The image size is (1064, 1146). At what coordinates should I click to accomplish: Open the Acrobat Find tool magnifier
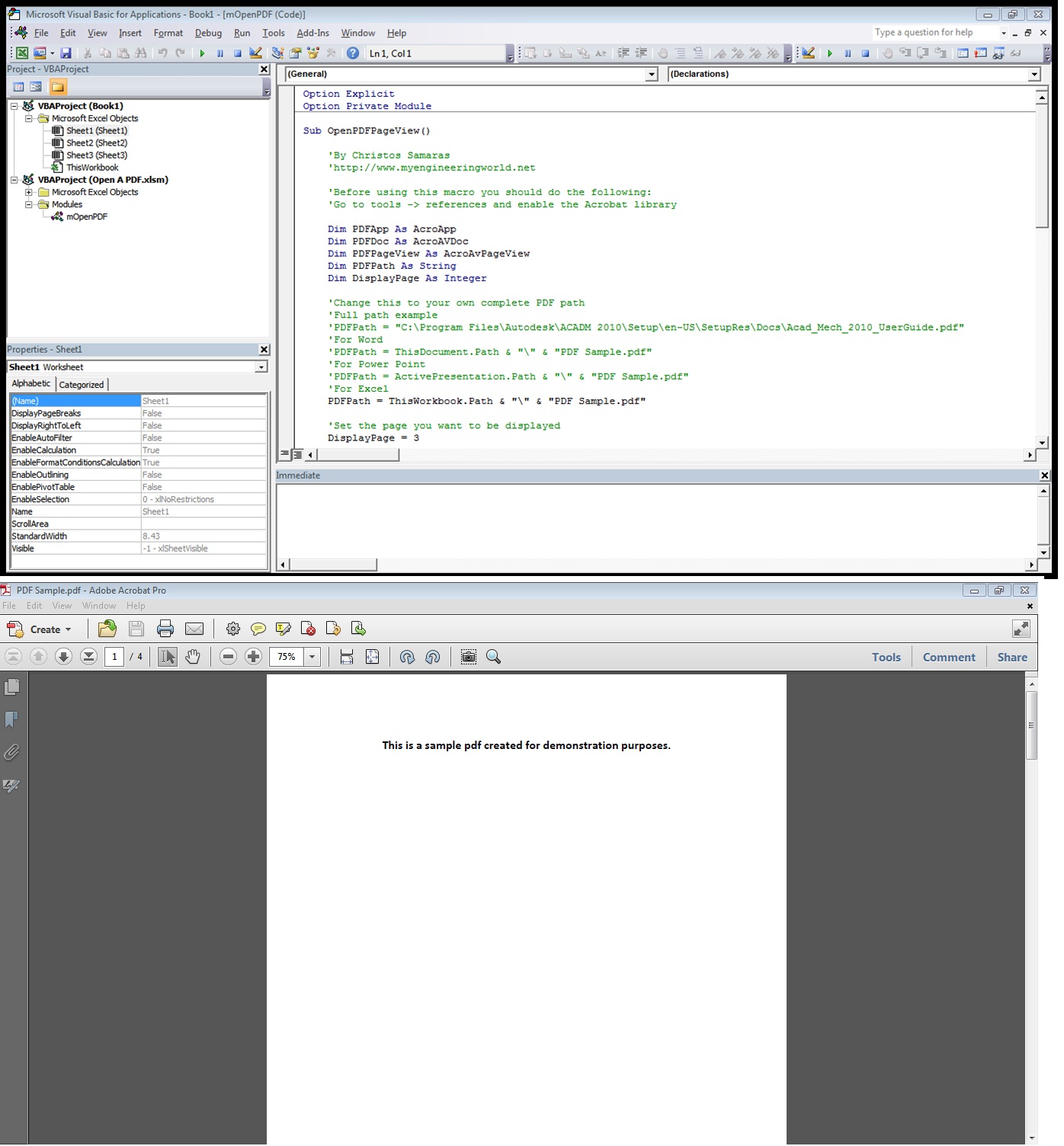[x=493, y=656]
